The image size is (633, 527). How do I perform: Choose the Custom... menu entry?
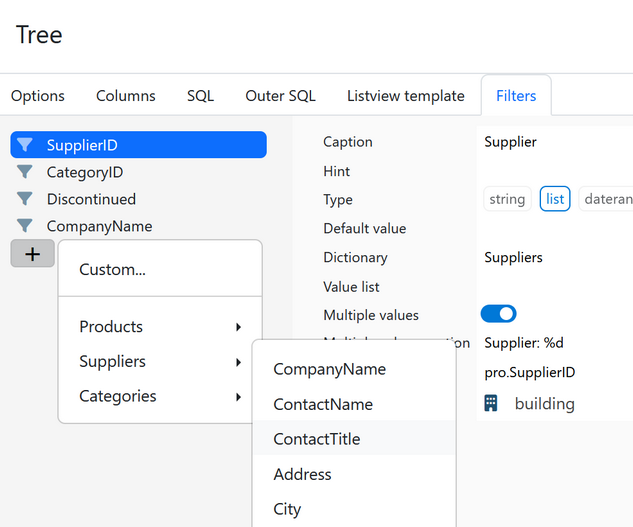point(160,269)
